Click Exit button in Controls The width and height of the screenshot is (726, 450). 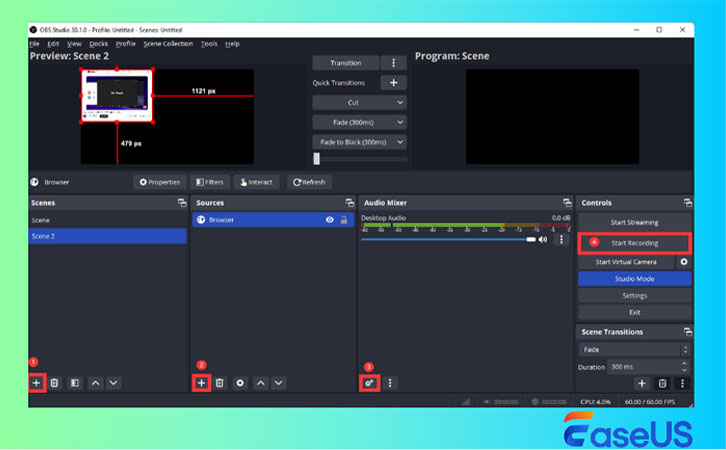[x=634, y=312]
